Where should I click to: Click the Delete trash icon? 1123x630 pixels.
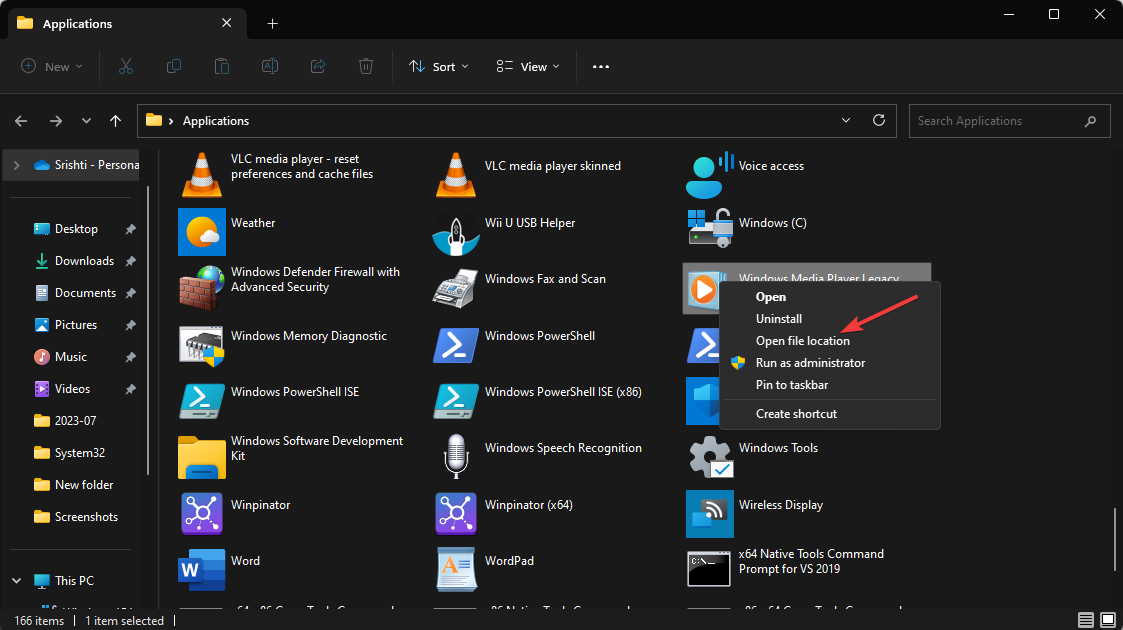point(366,67)
